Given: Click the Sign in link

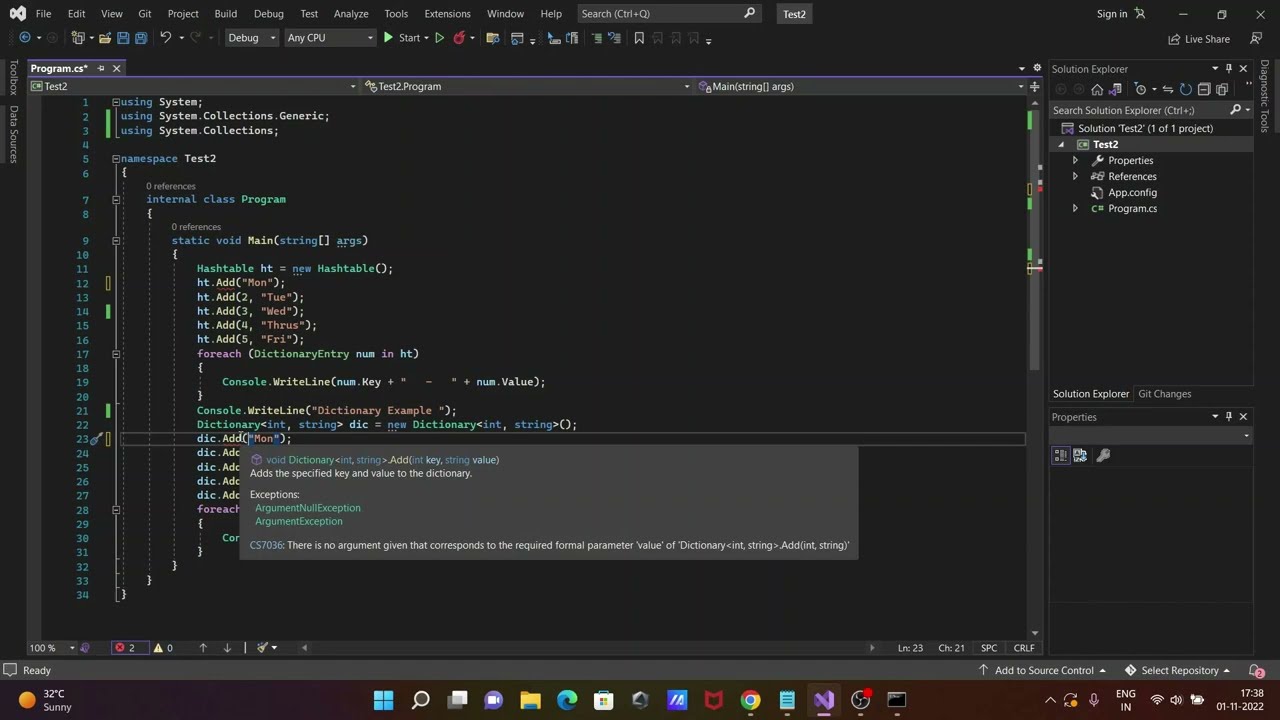Looking at the screenshot, I should [1111, 14].
